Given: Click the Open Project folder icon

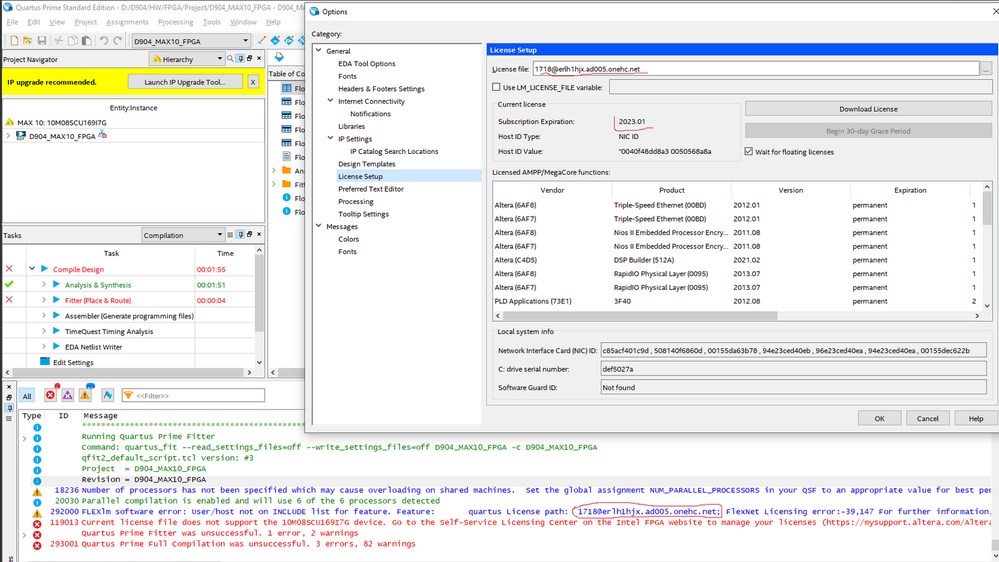Looking at the screenshot, I should click(x=28, y=41).
